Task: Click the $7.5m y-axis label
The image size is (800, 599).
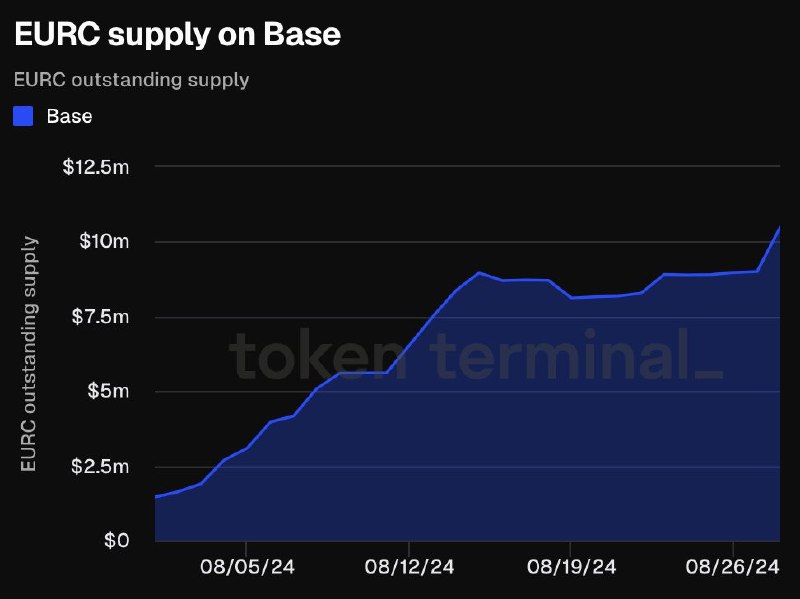Action: [x=100, y=317]
